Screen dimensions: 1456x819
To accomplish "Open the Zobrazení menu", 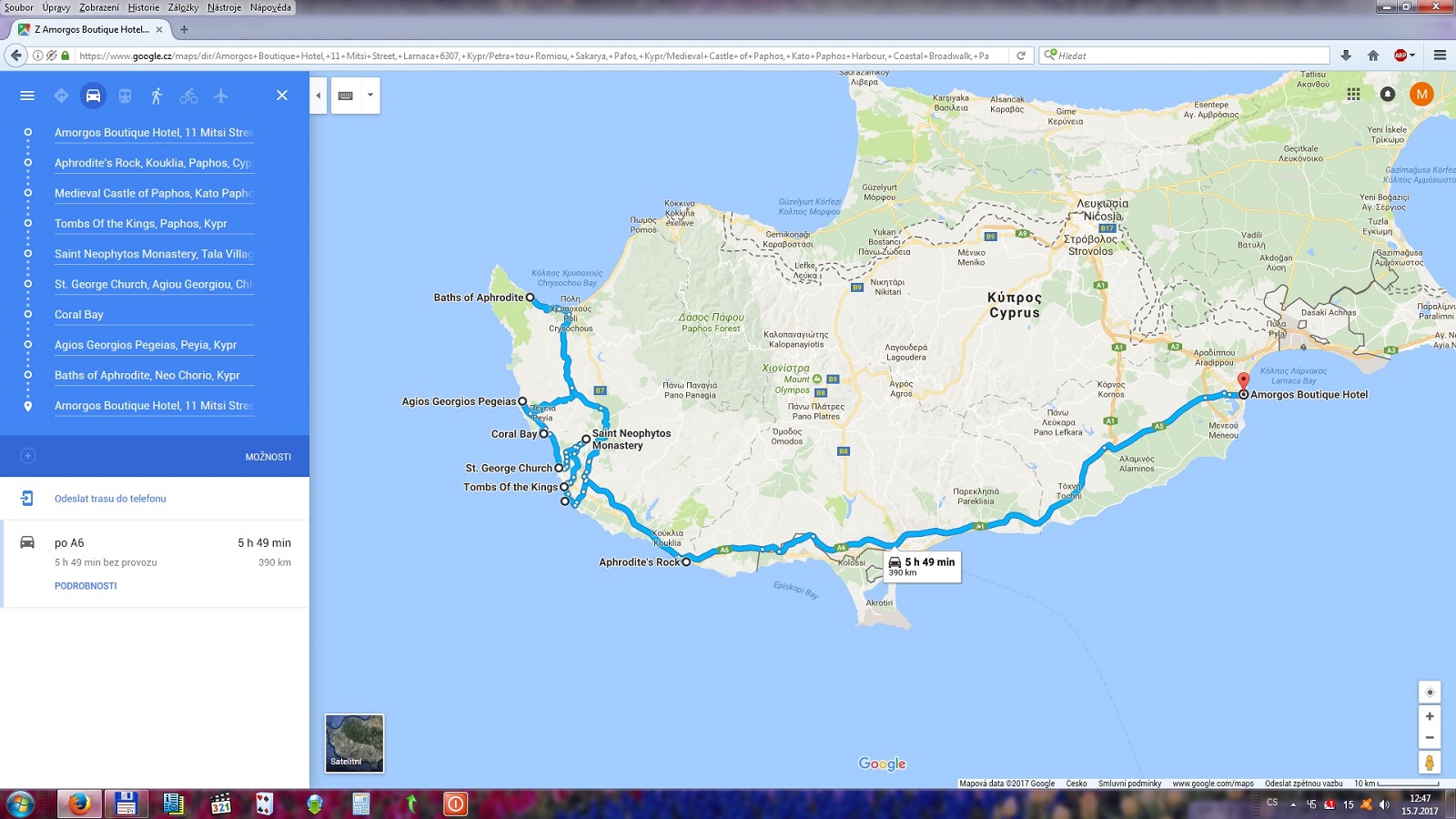I will (99, 7).
